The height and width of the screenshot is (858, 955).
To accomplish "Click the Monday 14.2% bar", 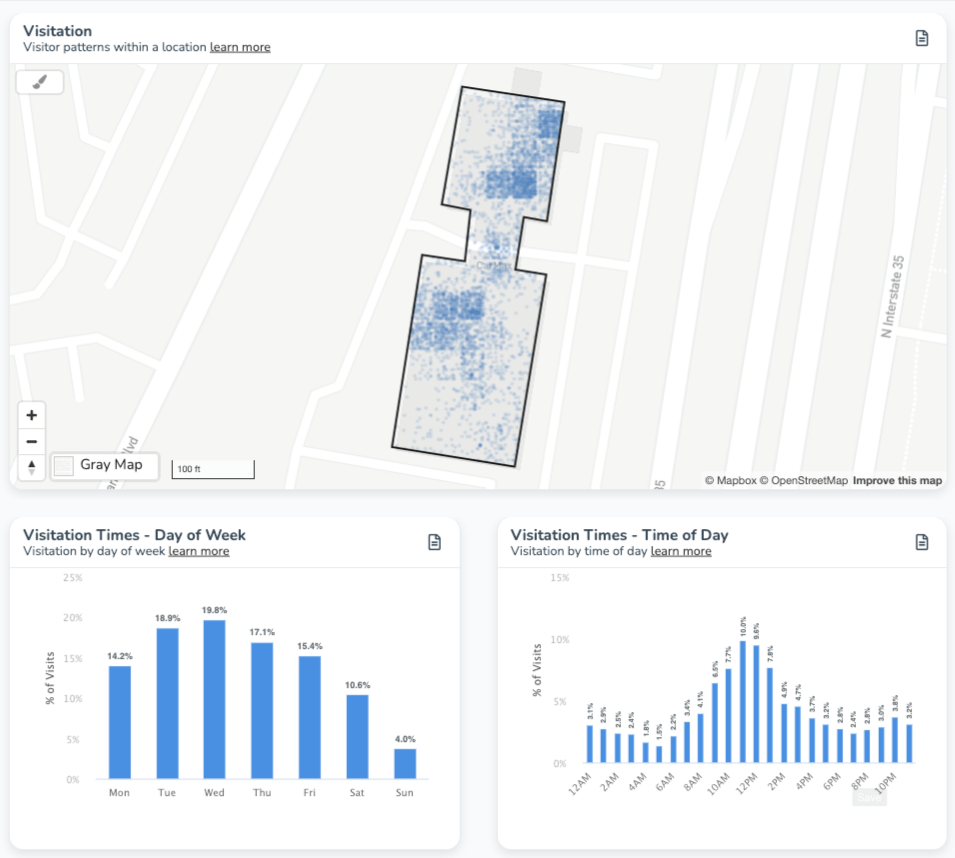I will pos(119,722).
